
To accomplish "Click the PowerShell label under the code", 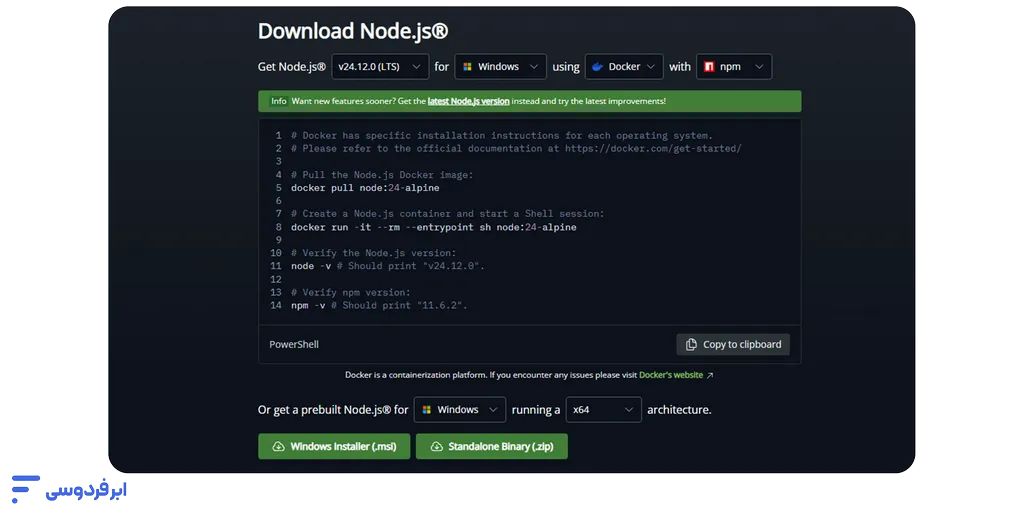I will click(294, 345).
